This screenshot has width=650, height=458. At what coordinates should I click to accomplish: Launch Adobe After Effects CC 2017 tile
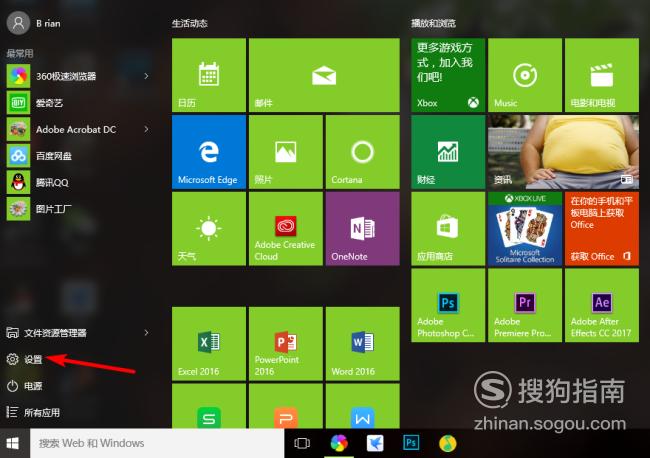click(602, 305)
